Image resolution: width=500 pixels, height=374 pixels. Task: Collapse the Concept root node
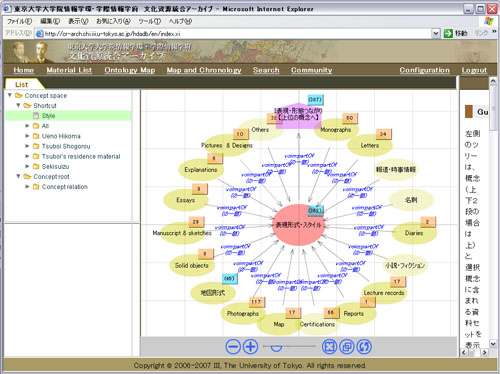(18, 176)
